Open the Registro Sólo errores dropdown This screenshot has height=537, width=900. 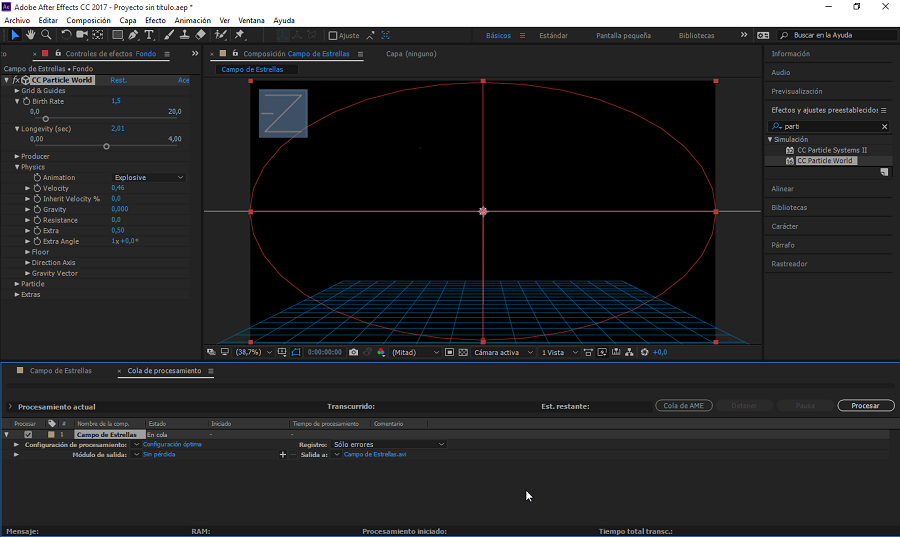pyautogui.click(x=389, y=445)
